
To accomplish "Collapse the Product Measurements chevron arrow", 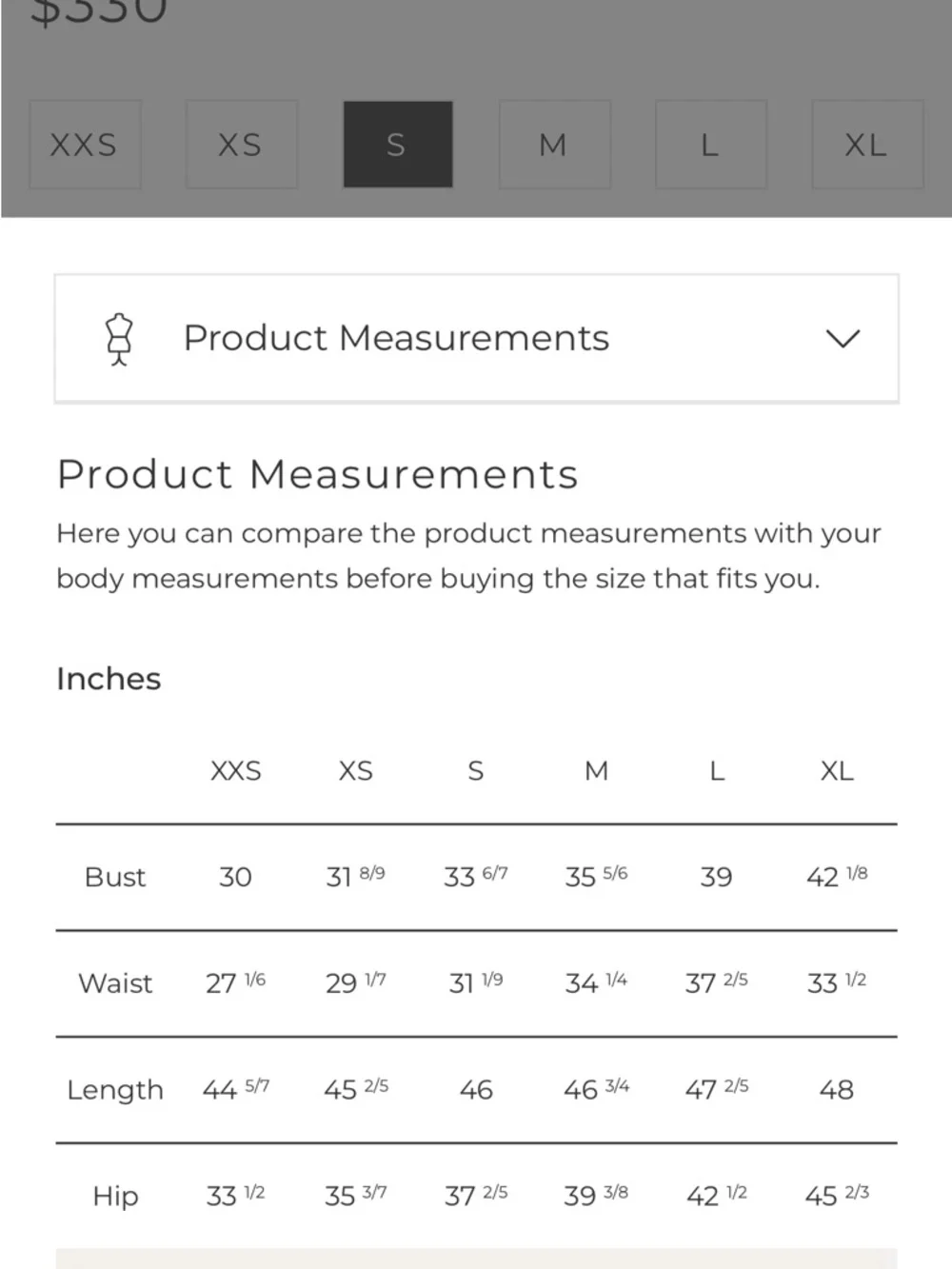I will click(x=842, y=339).
